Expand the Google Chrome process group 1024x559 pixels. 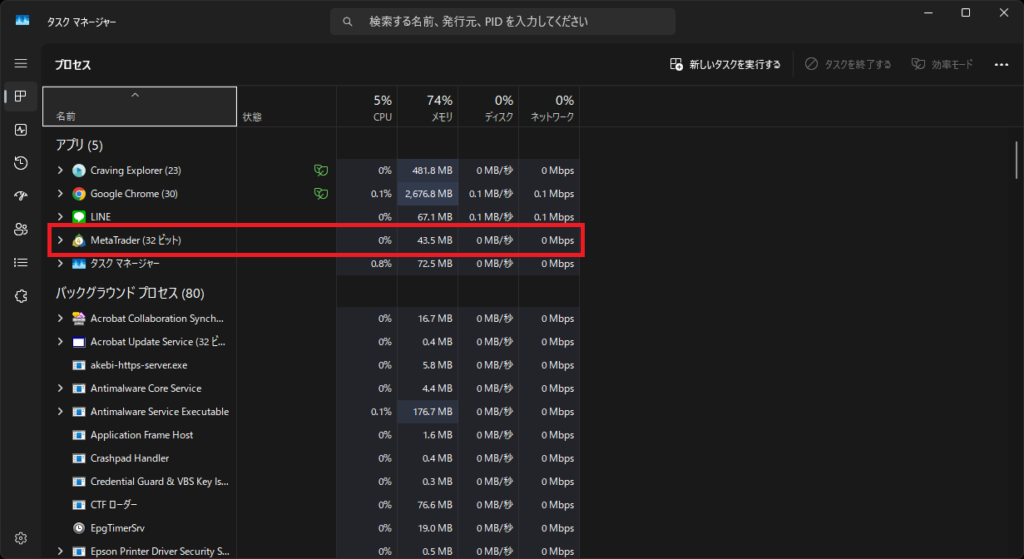pyautogui.click(x=60, y=194)
